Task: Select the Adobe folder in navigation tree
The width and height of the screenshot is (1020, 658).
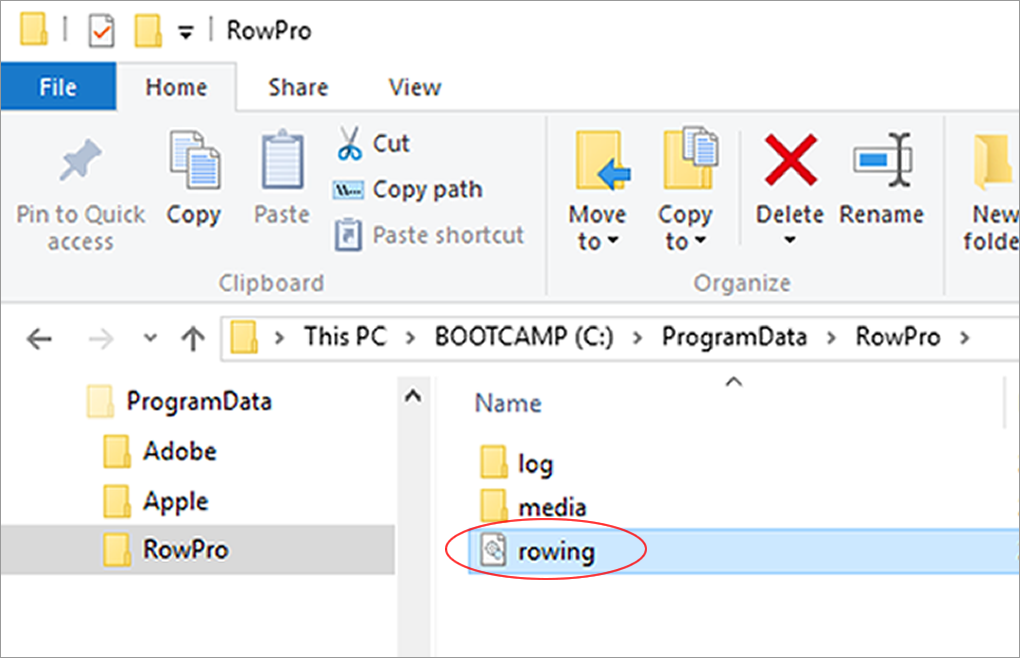Action: (179, 451)
